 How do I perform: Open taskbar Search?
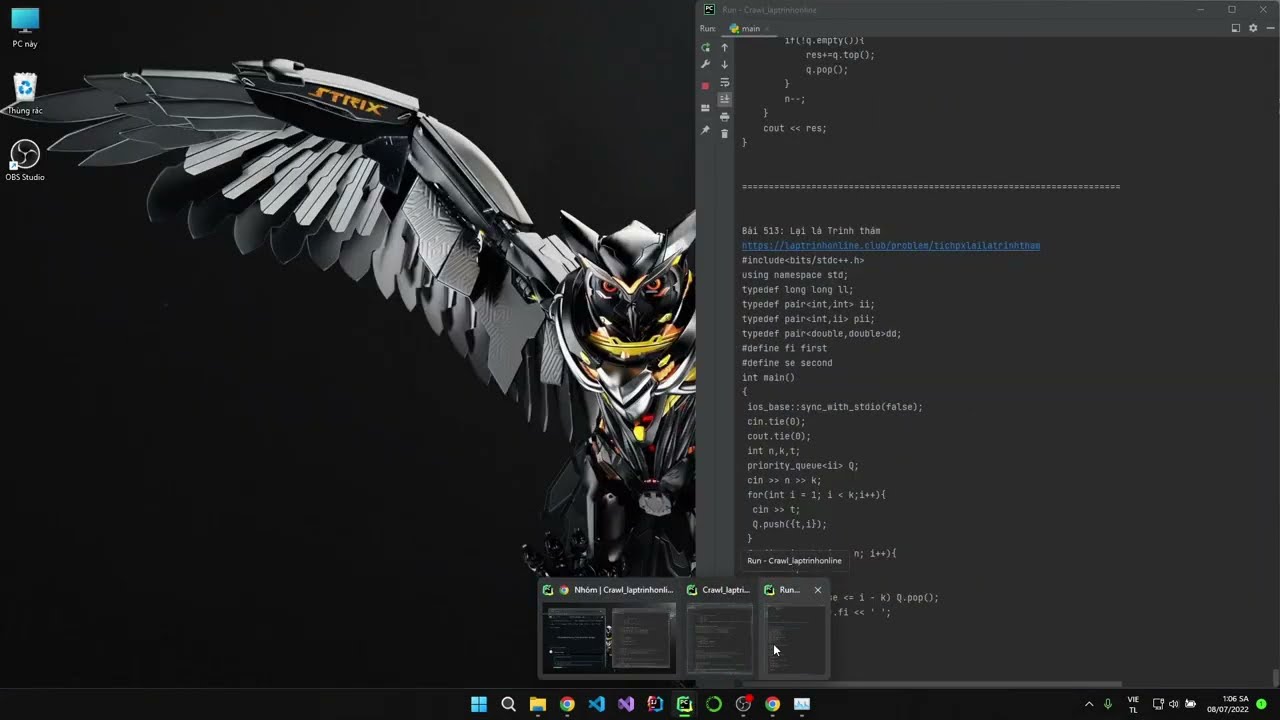(x=508, y=704)
